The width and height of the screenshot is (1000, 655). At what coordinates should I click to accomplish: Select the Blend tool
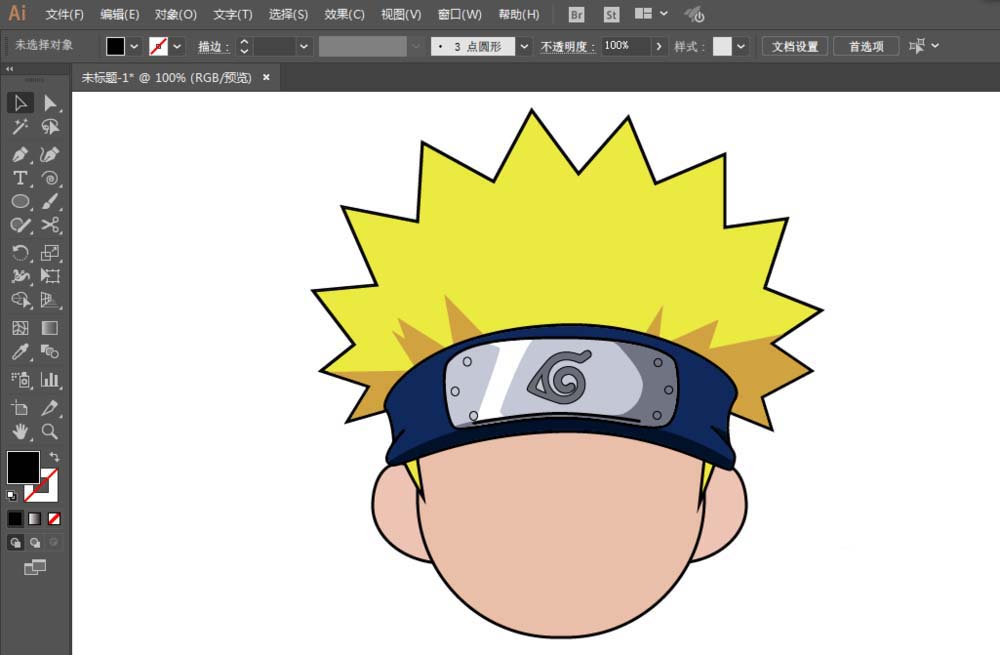pyautogui.click(x=50, y=351)
